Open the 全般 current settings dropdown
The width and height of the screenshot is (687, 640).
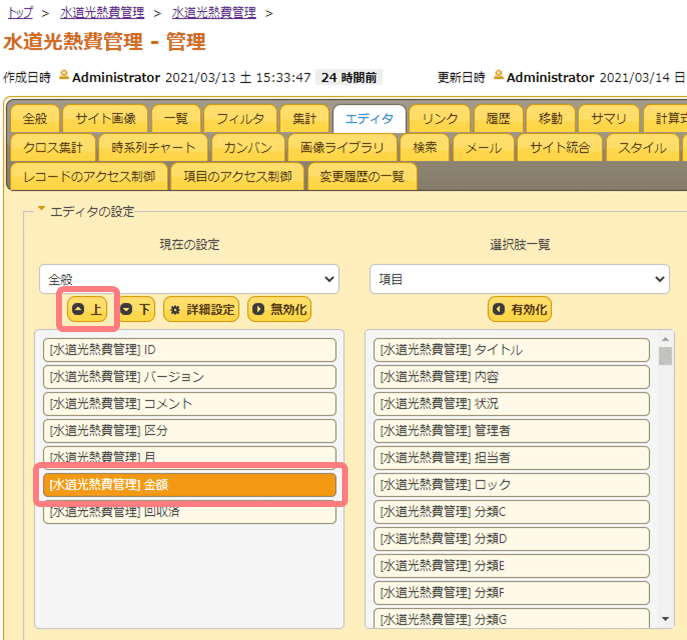(189, 279)
